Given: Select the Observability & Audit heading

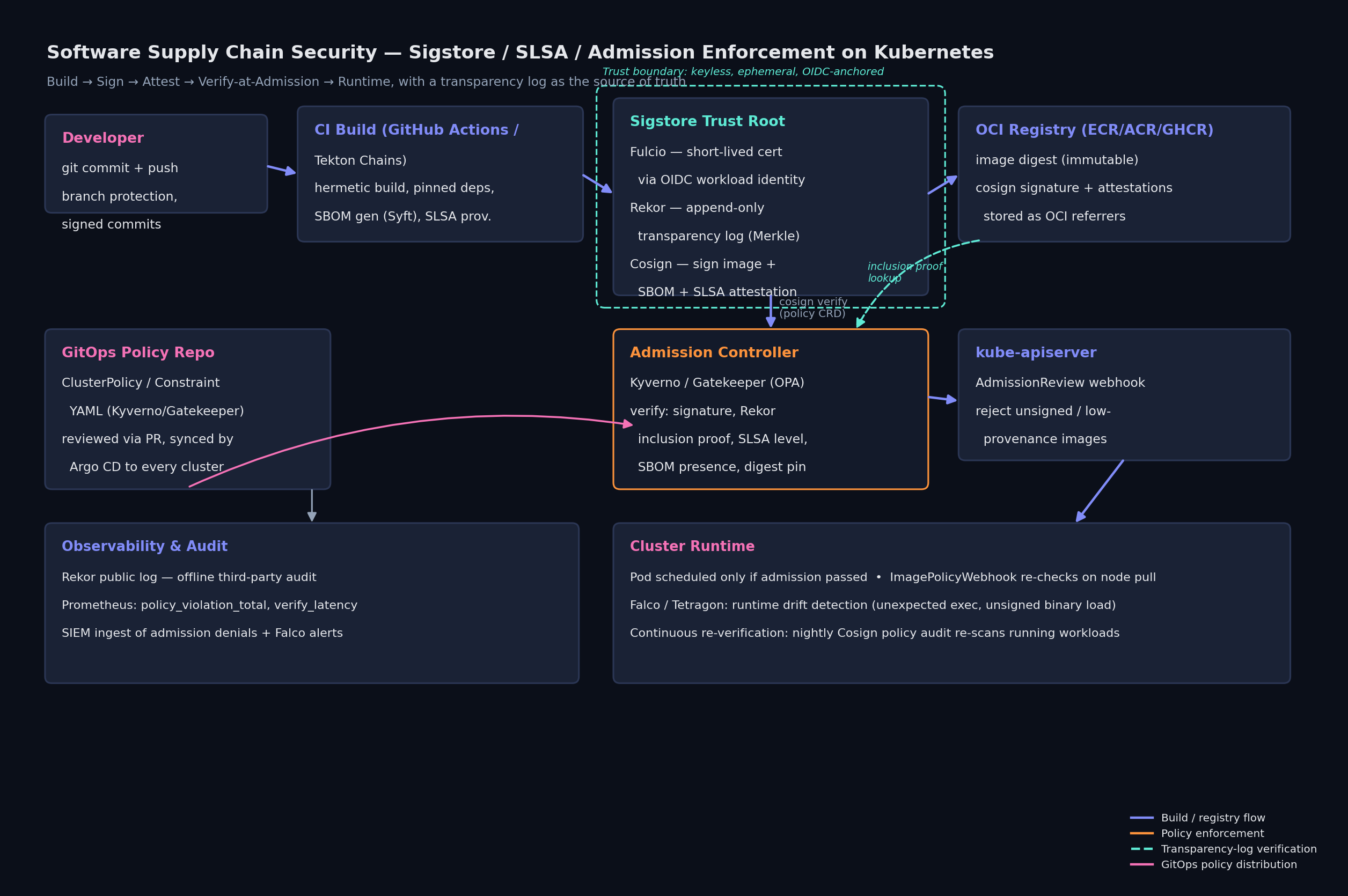Looking at the screenshot, I should [x=144, y=547].
